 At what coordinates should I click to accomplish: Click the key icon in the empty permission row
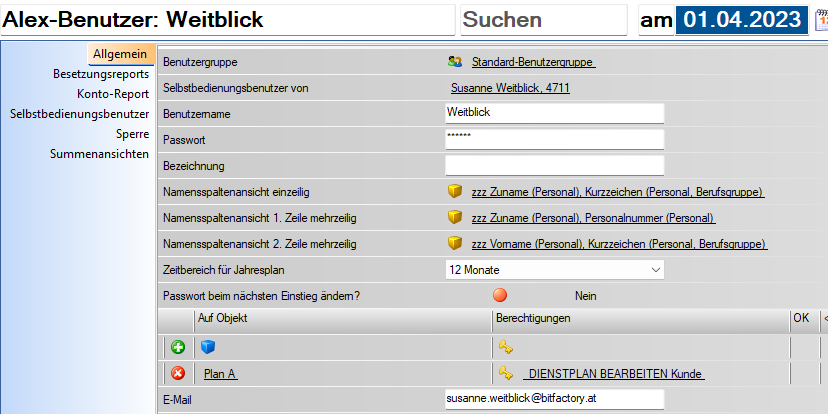[505, 347]
